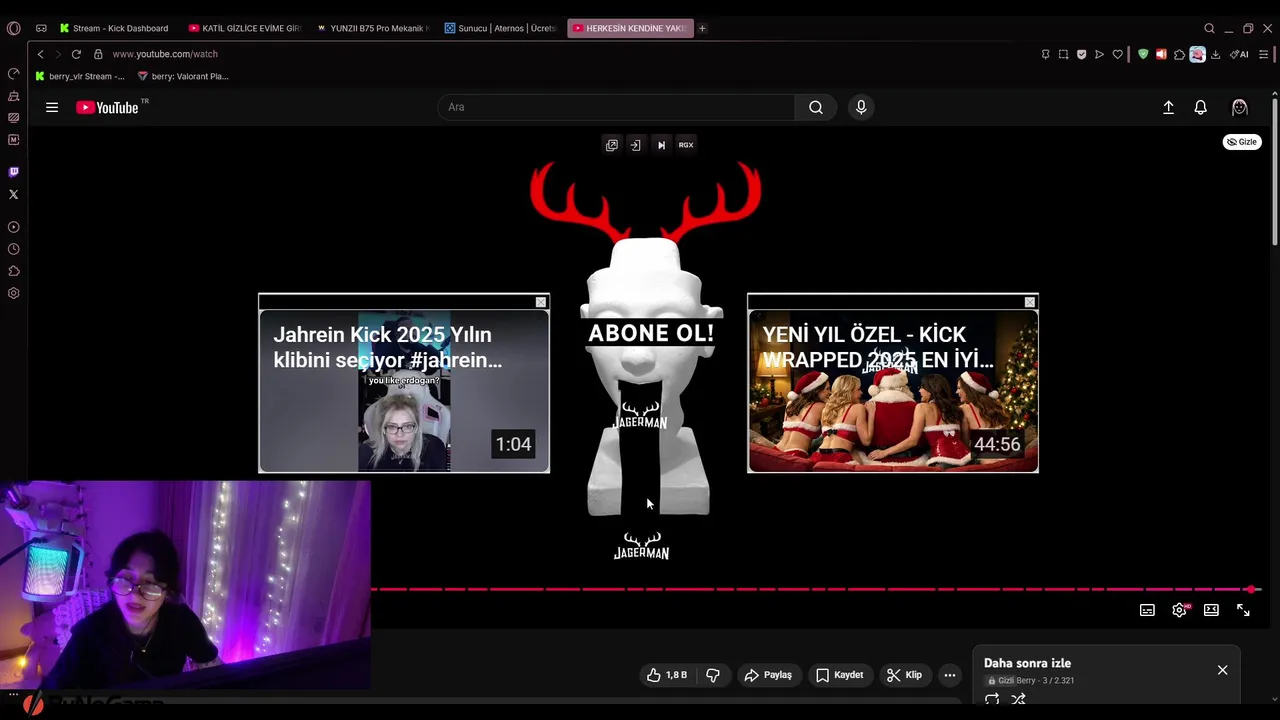Click the RGX overlay button
Viewport: 1280px width, 720px height.
coord(686,145)
